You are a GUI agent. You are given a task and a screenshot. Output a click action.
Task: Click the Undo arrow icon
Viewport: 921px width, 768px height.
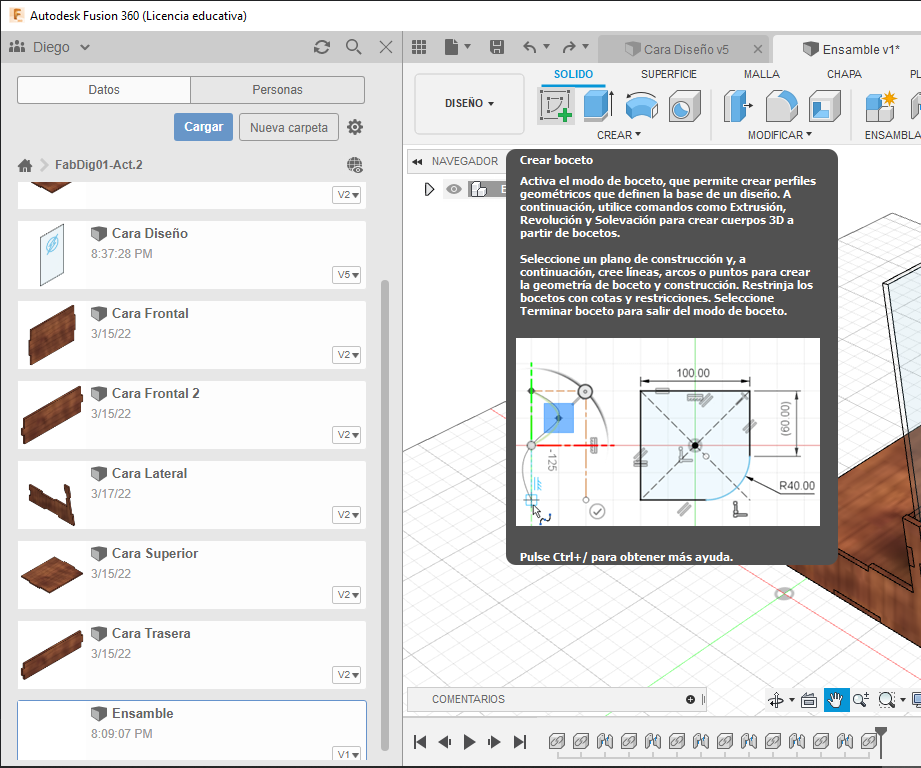[530, 47]
